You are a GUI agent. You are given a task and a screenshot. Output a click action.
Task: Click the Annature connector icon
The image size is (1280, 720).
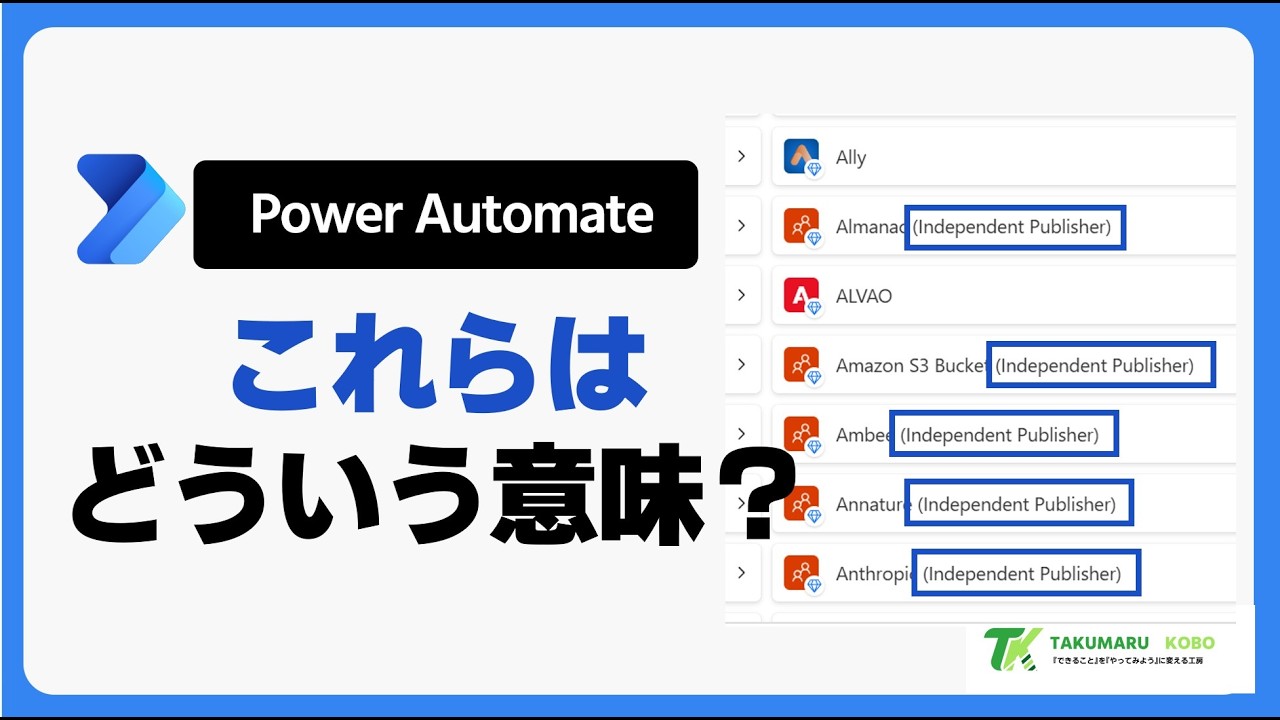click(802, 503)
